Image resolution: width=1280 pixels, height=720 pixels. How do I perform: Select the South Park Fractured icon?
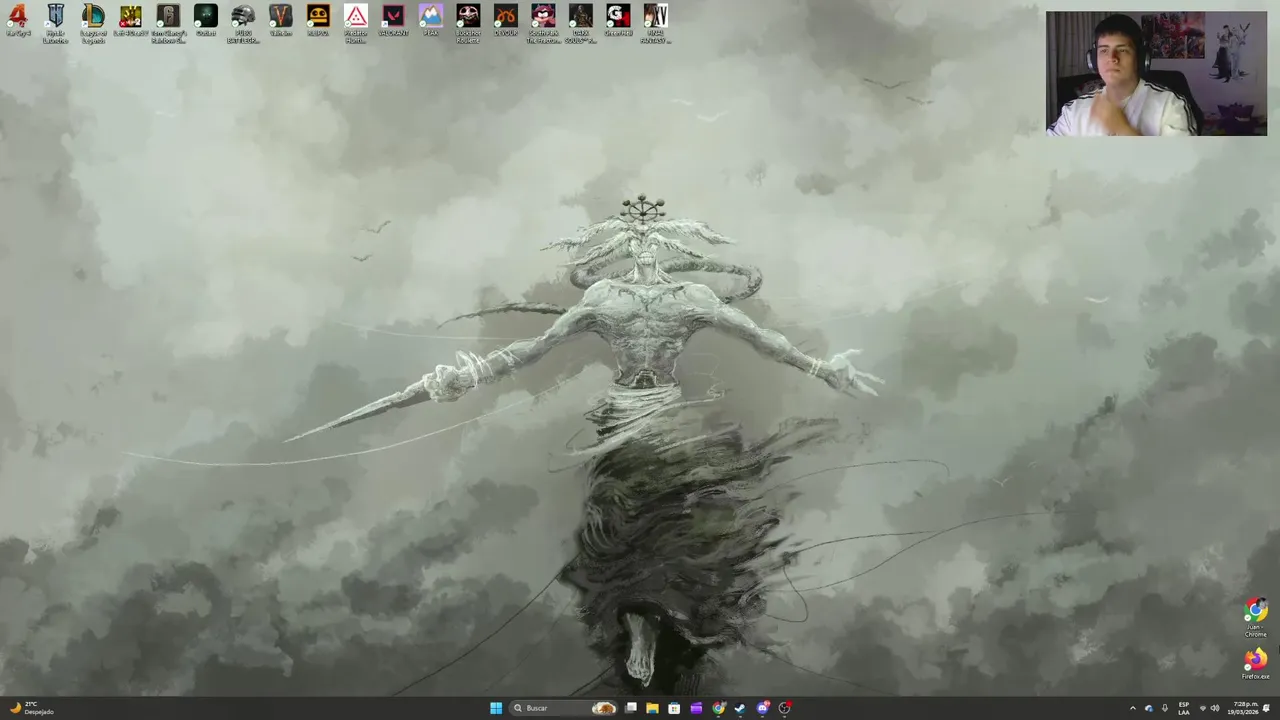tap(543, 23)
